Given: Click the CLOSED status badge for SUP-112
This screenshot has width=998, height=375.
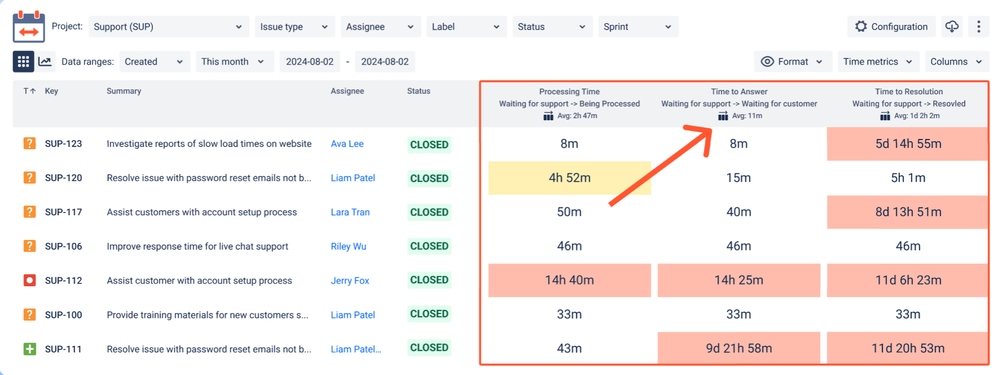Looking at the screenshot, I should (x=430, y=280).
